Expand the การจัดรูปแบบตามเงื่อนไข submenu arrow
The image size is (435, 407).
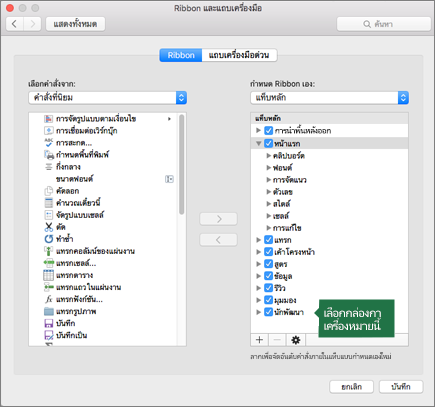click(x=169, y=119)
